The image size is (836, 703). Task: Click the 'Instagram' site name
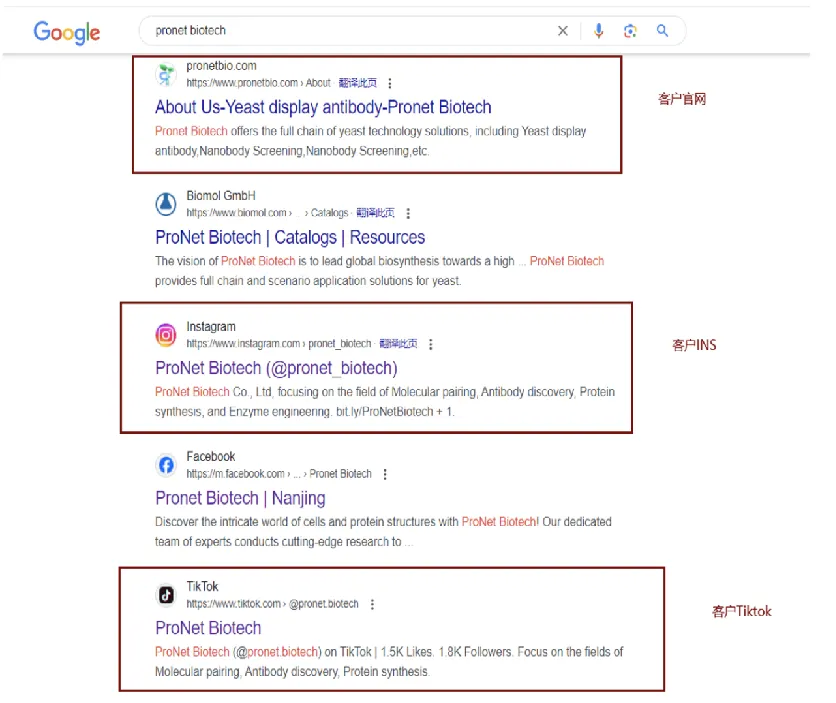point(211,326)
